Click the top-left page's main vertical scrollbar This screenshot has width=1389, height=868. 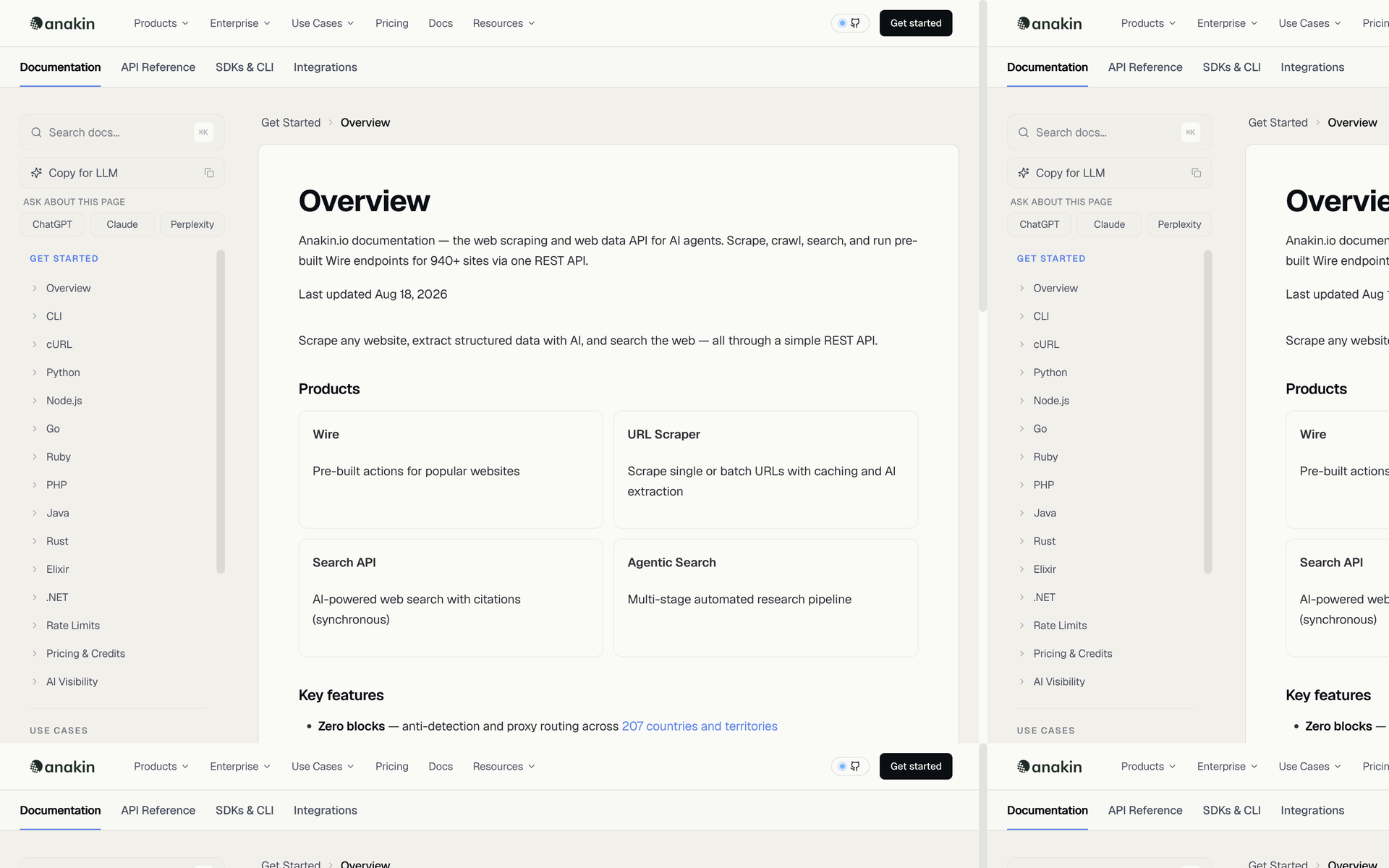tap(982, 156)
